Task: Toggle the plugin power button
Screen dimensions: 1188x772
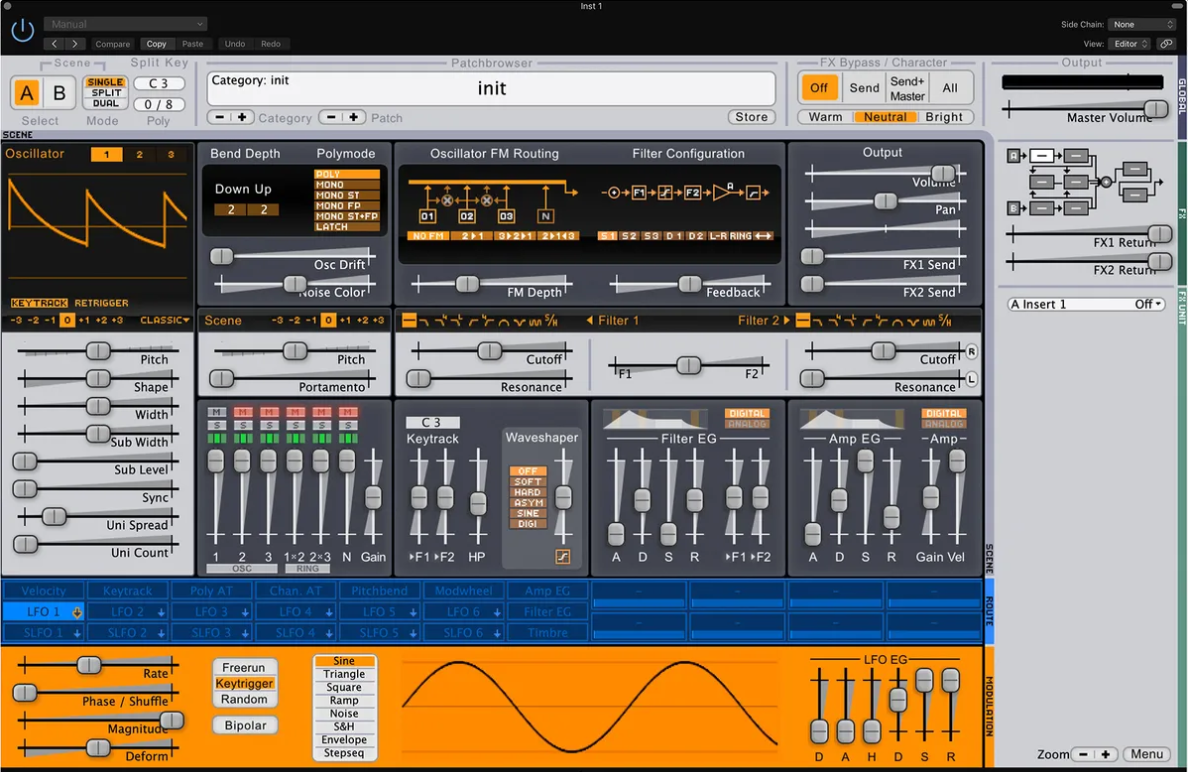Action: click(23, 30)
